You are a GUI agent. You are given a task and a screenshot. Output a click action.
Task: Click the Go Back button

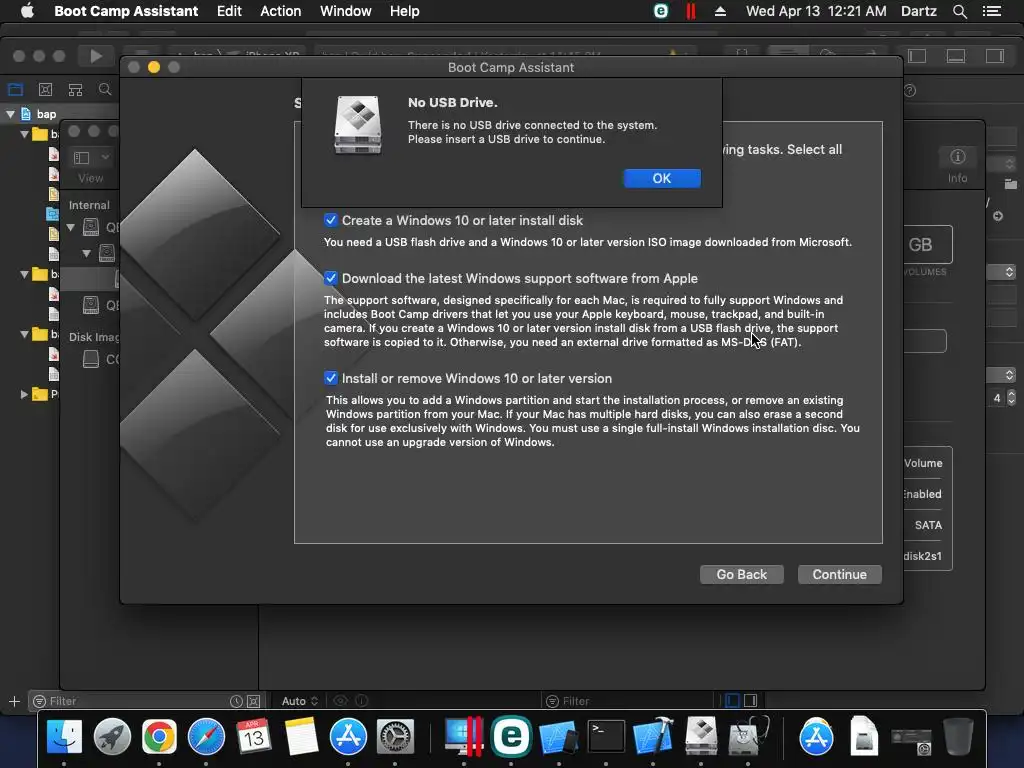[x=741, y=574]
